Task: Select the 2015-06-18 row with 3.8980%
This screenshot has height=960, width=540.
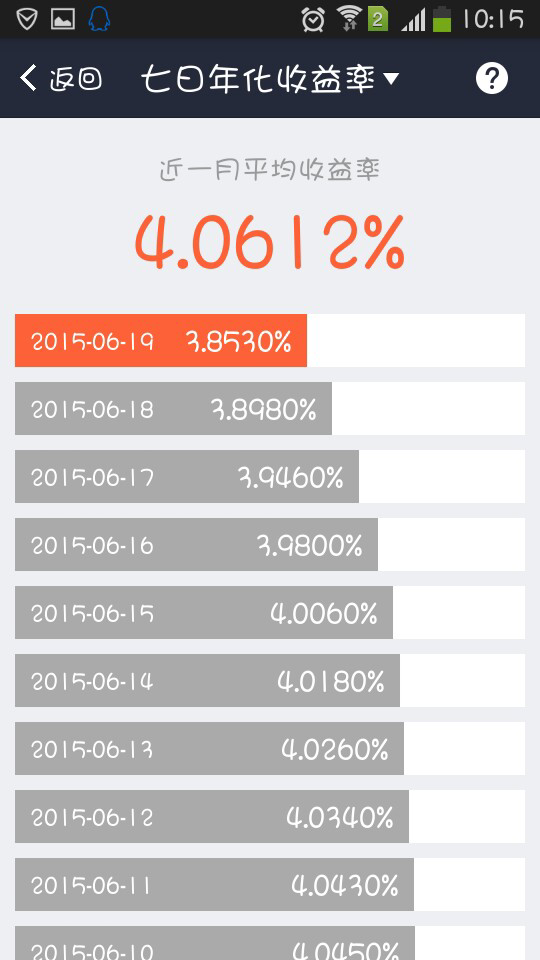Action: click(269, 408)
